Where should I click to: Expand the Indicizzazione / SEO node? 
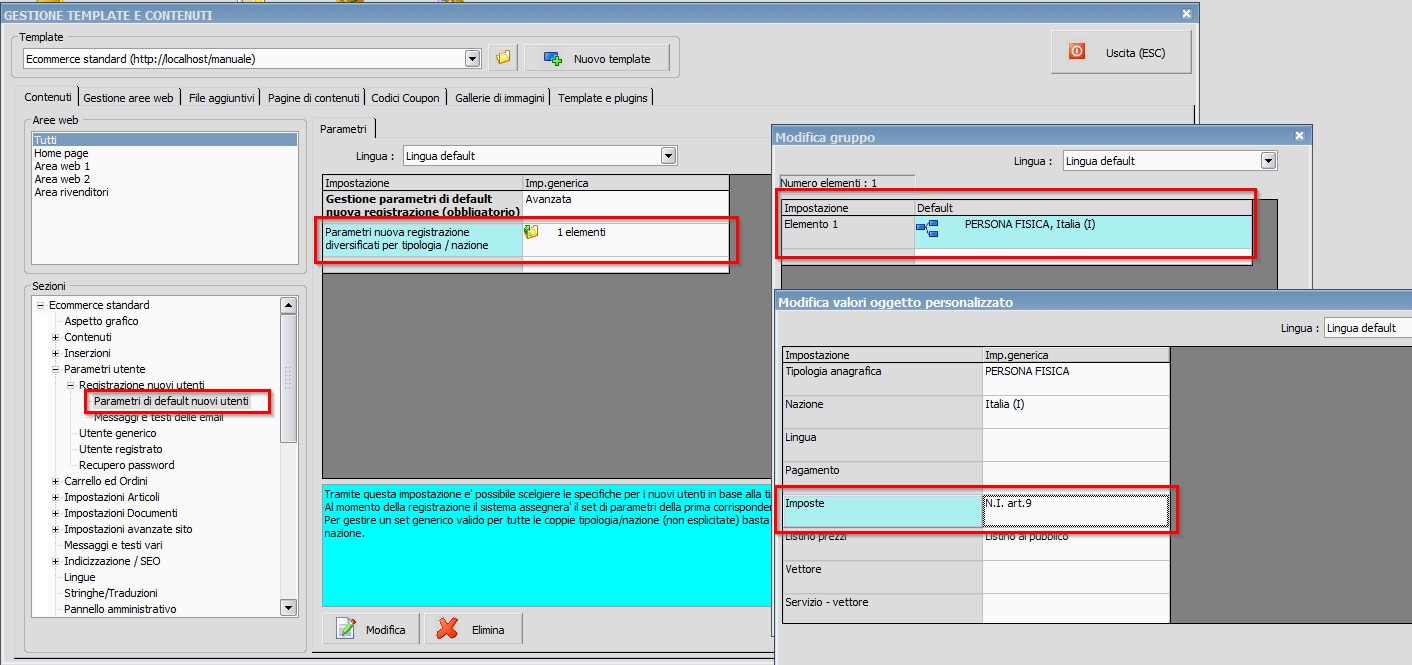point(56,561)
